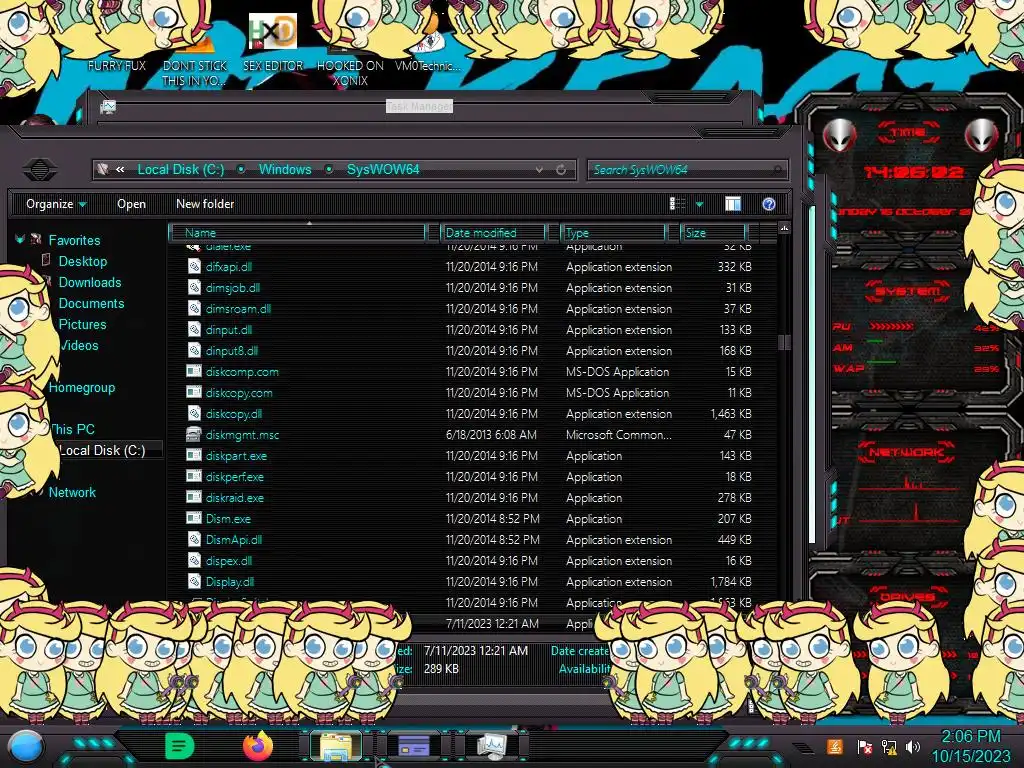The image size is (1024, 768).
Task: Open Documents in navigation pane
Action: [x=91, y=303]
